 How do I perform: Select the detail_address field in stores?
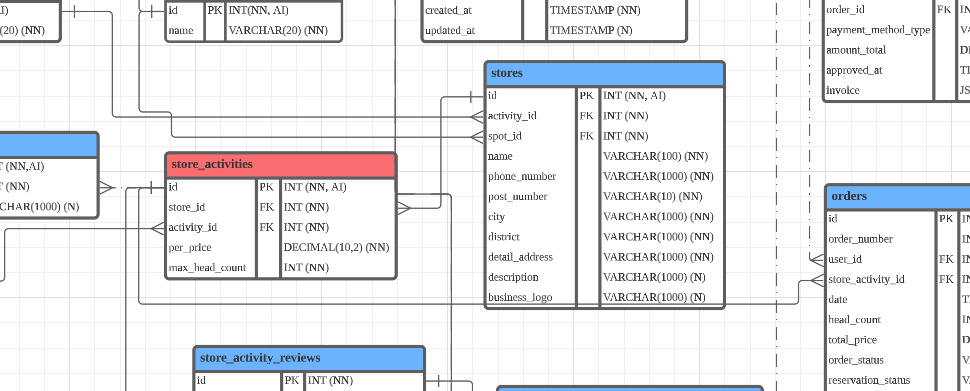pos(520,257)
